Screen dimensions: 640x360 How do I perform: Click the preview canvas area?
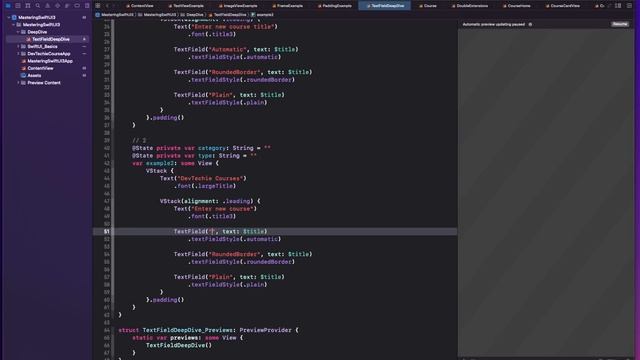[546, 193]
